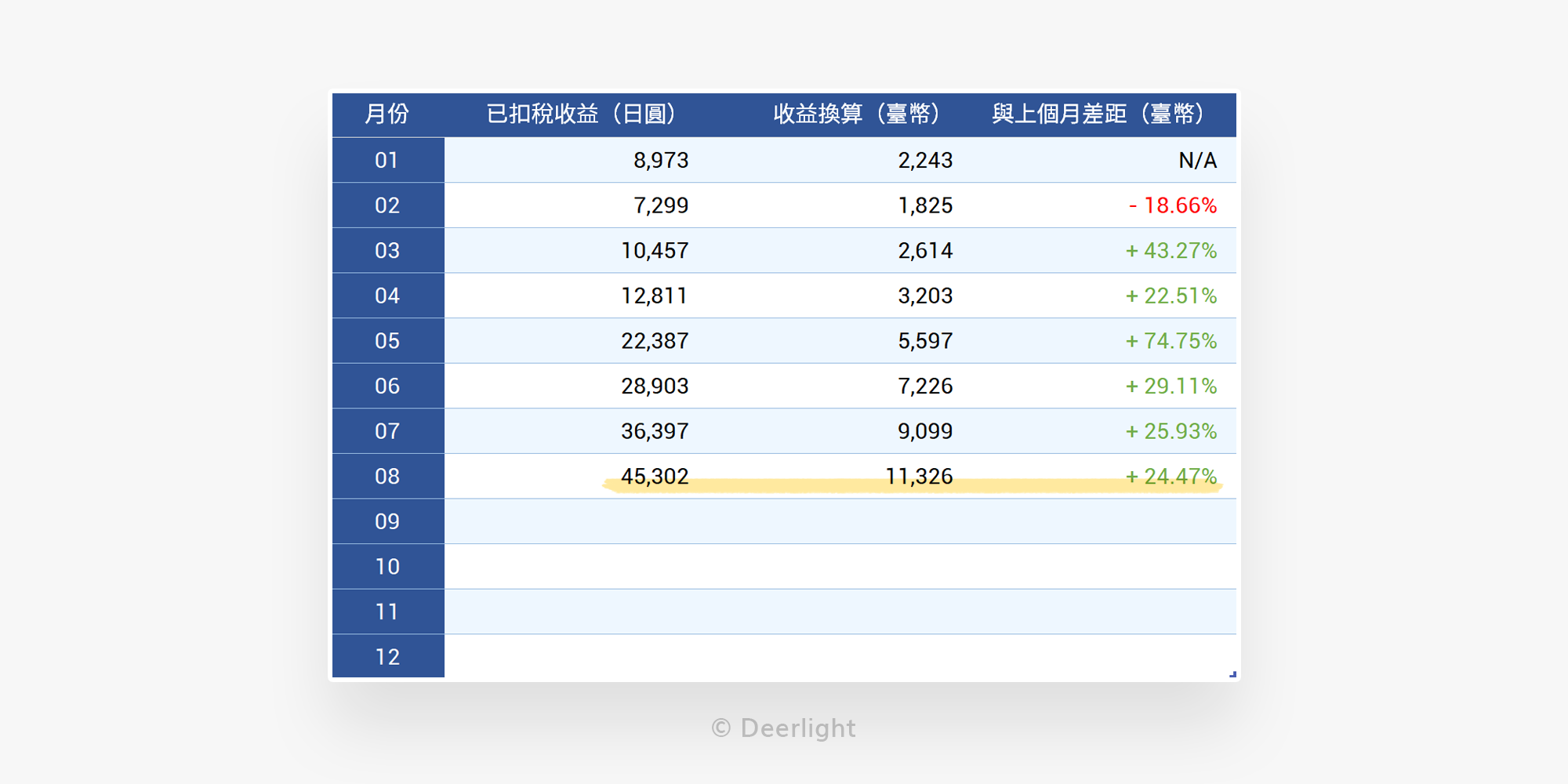Click the TWD value 3,203
1568x784 pixels.
click(925, 296)
